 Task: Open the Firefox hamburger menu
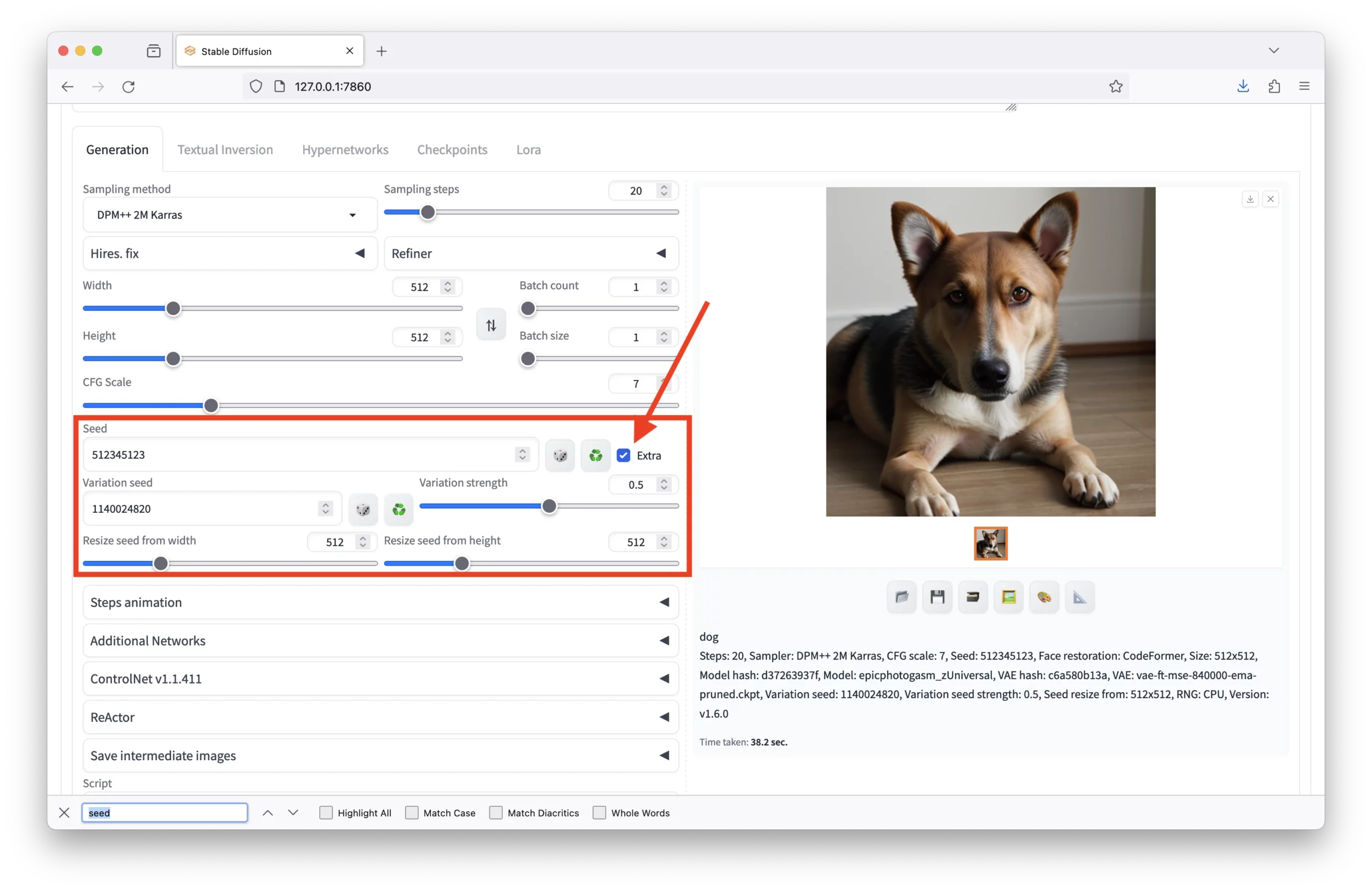1304,86
